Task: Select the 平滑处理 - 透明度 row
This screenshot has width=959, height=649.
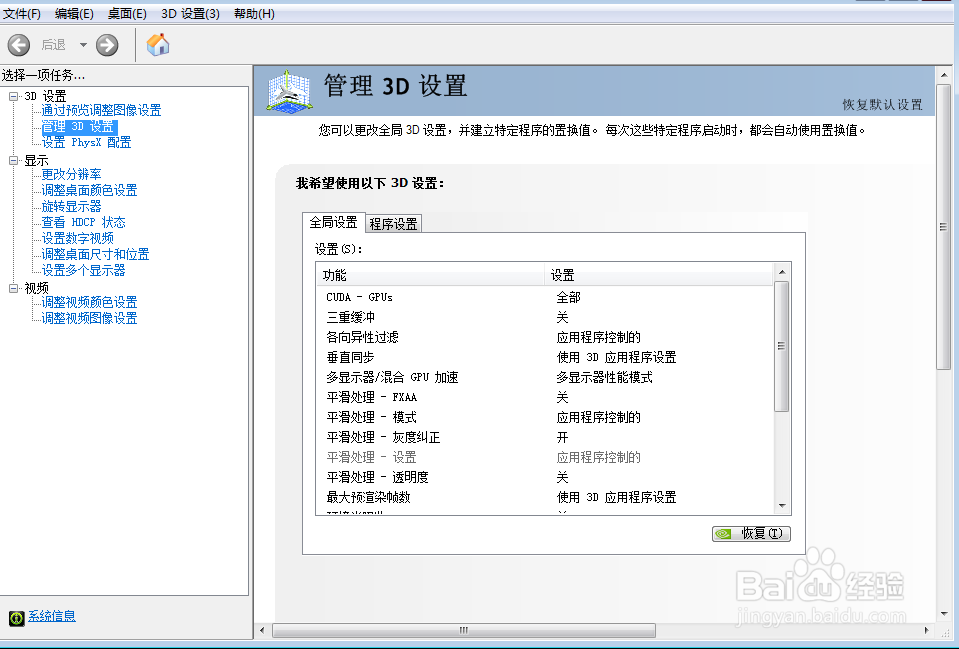Action: pyautogui.click(x=545, y=477)
